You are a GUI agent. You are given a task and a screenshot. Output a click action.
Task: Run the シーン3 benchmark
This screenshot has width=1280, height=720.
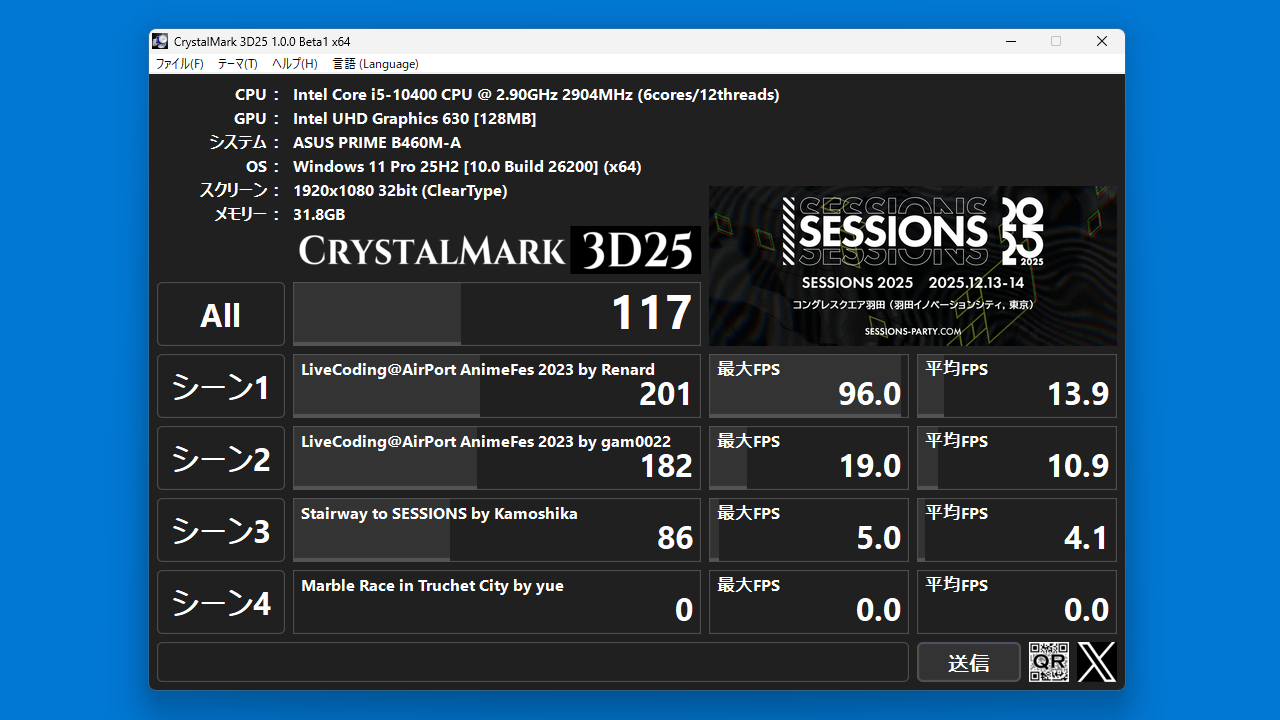click(x=220, y=529)
